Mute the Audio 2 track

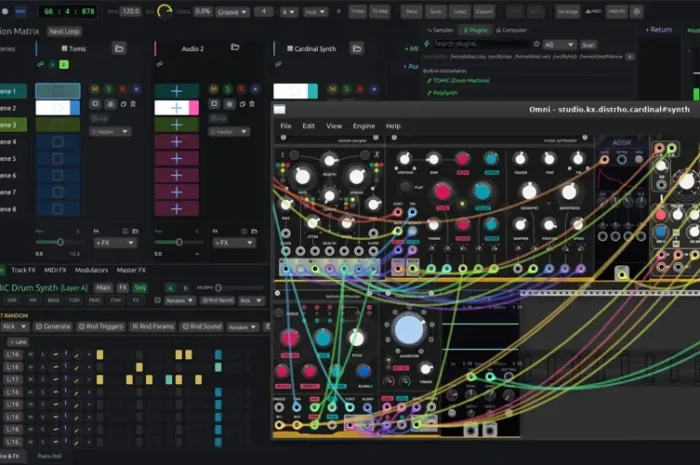click(213, 89)
